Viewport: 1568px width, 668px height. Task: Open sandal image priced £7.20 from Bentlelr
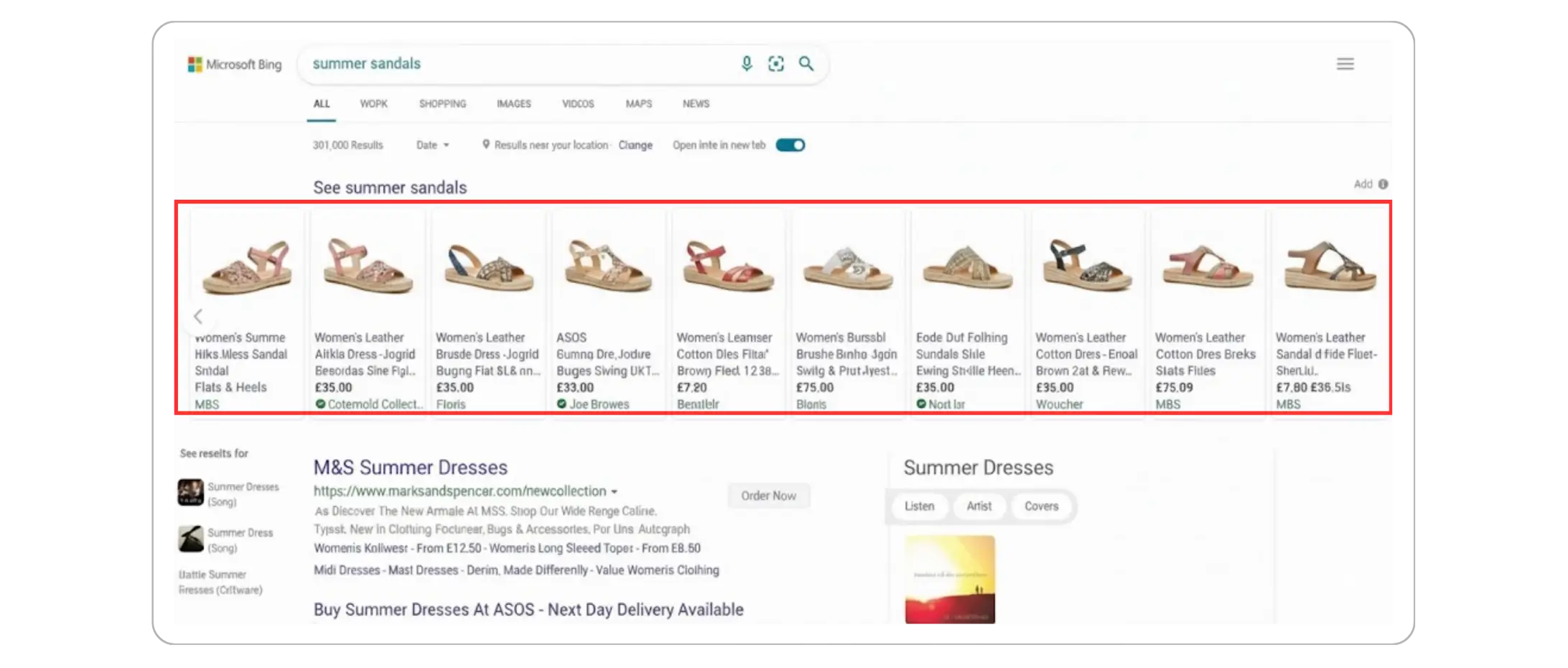(728, 266)
